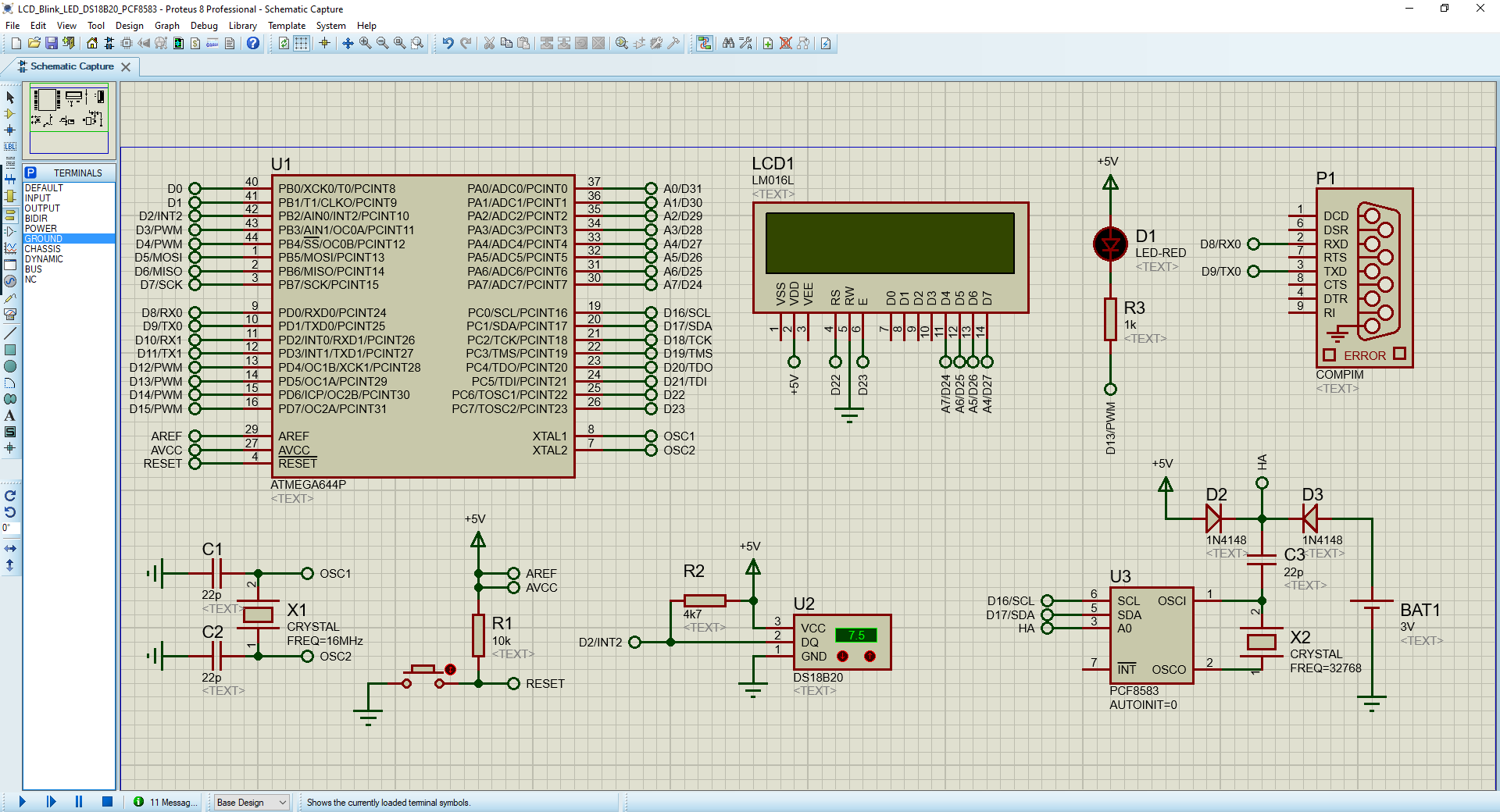This screenshot has width=1500, height=812.
Task: Open search and tag binoculars icon
Action: click(x=728, y=43)
